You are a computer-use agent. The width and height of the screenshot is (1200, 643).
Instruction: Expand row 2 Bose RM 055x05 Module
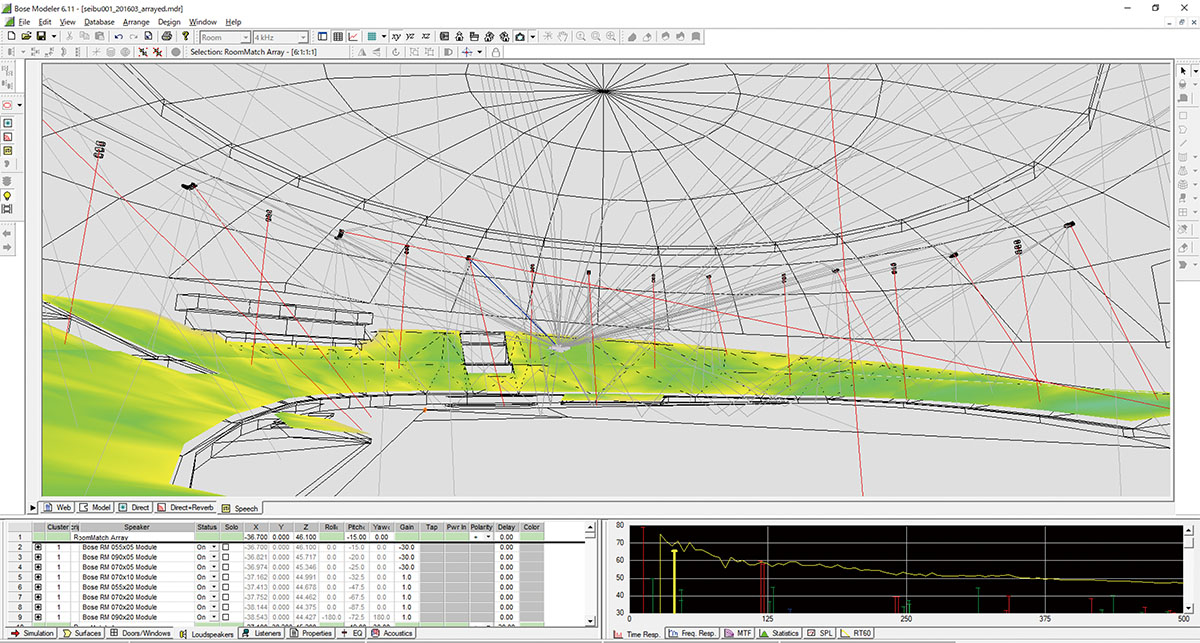pos(38,548)
